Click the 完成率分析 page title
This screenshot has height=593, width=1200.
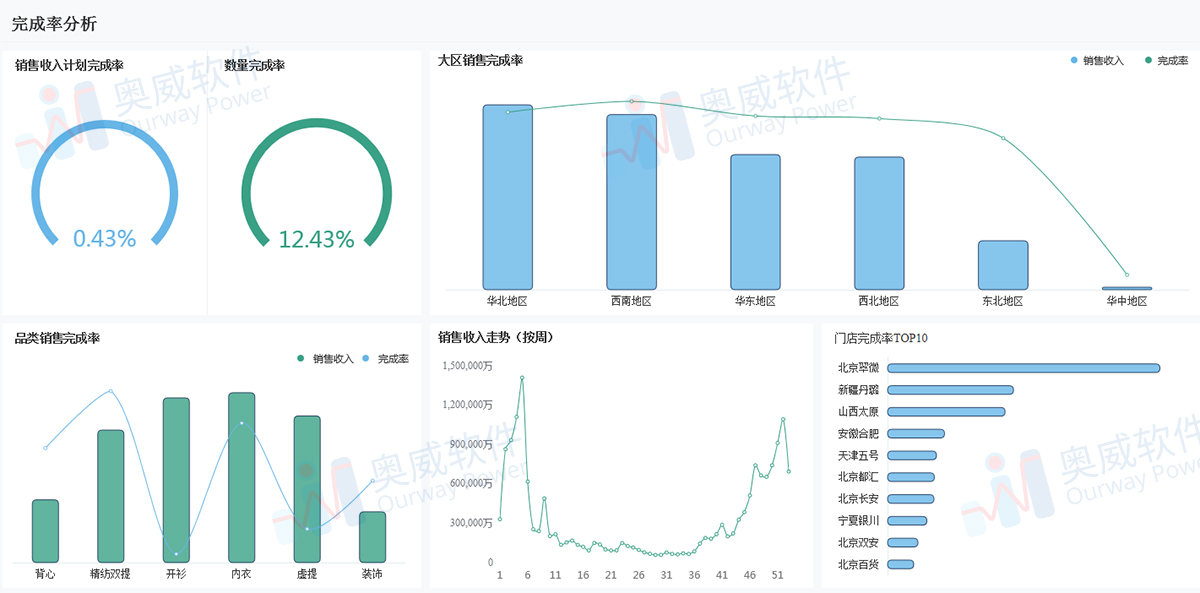[x=54, y=23]
